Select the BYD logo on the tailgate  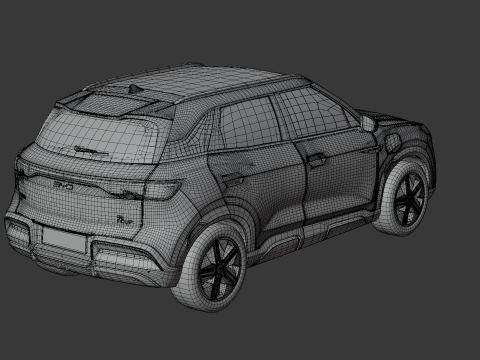pos(63,186)
